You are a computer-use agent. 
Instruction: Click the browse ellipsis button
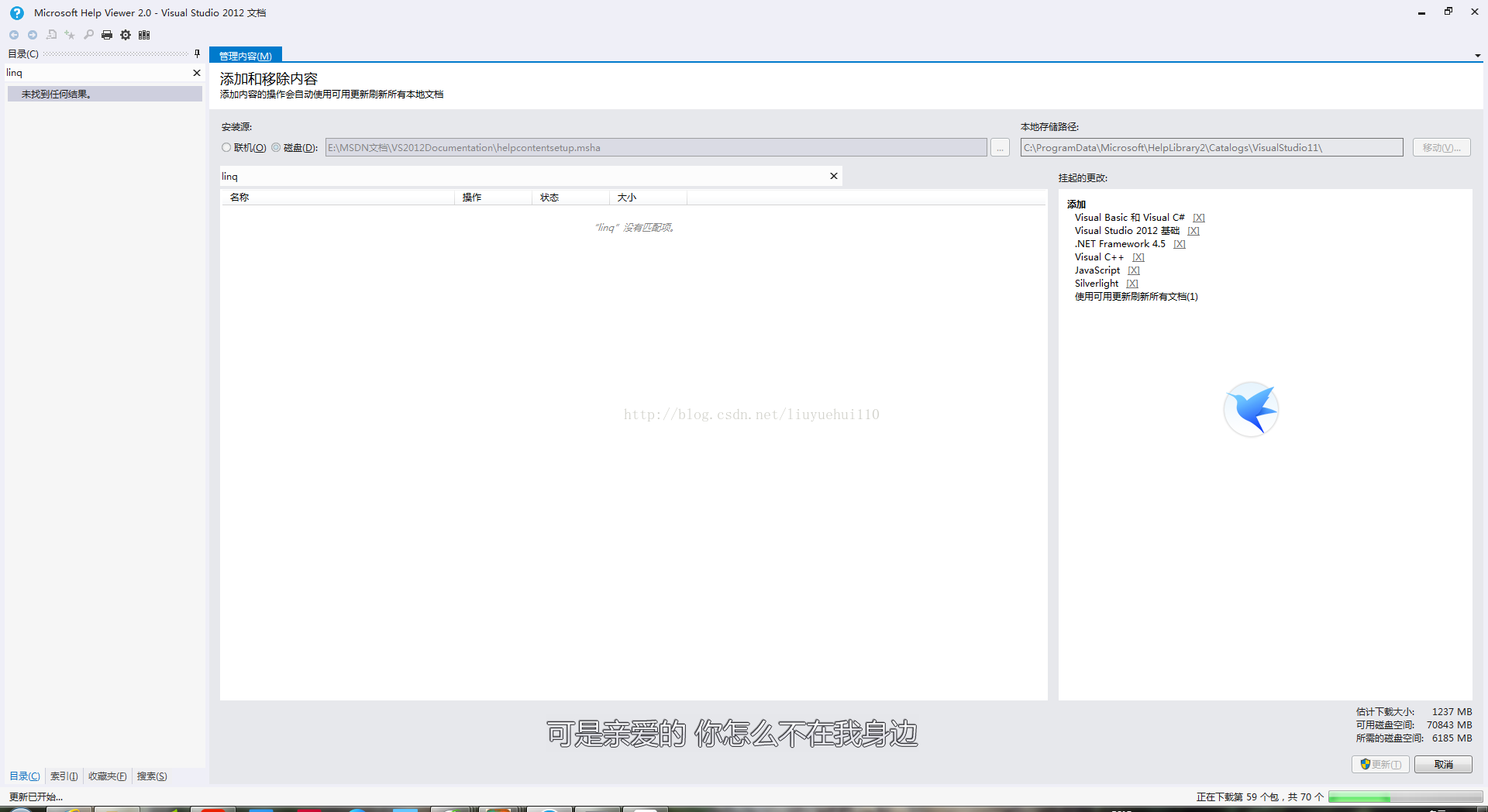1000,147
